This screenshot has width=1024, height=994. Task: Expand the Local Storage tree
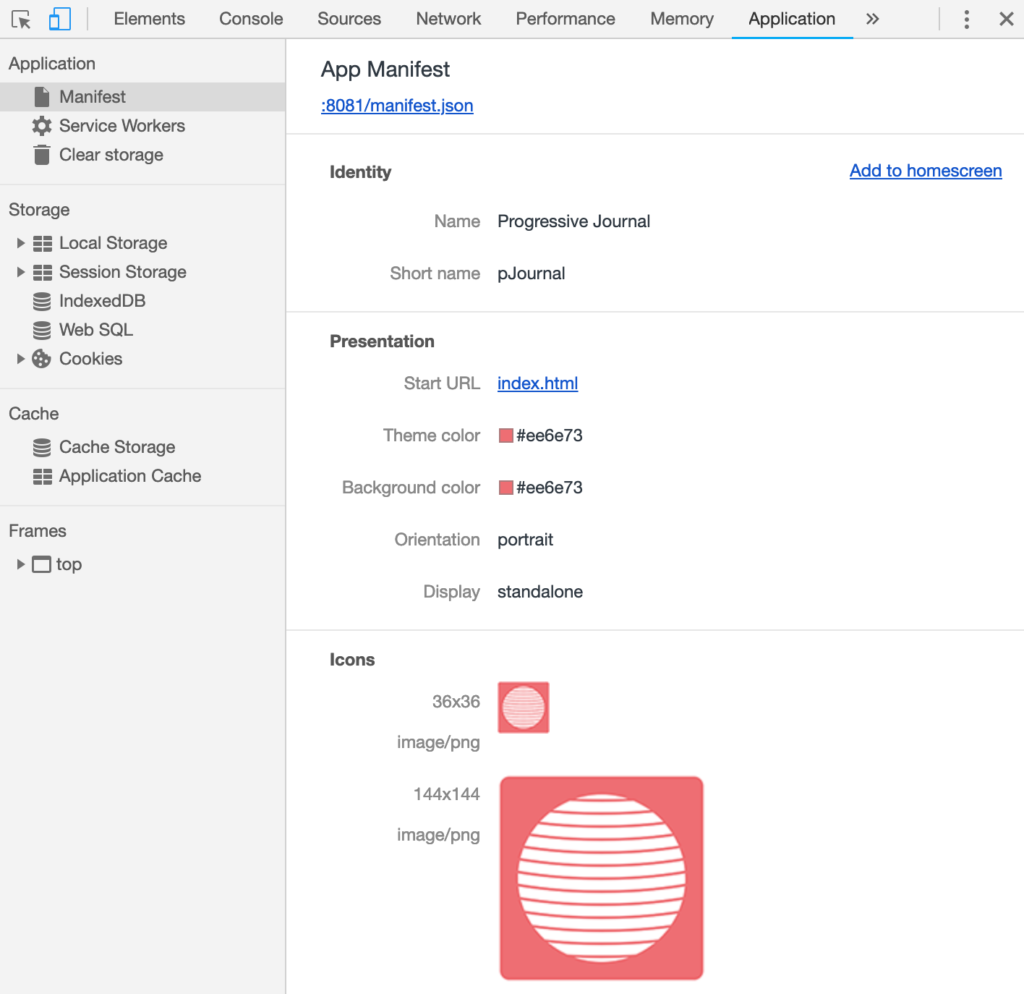20,242
